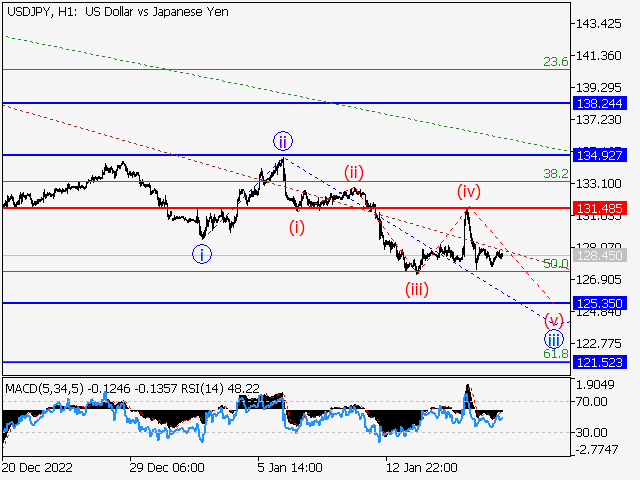Image resolution: width=640 pixels, height=480 pixels.
Task: Click the 50.0 Fibonacci level label
Action: coord(556,264)
